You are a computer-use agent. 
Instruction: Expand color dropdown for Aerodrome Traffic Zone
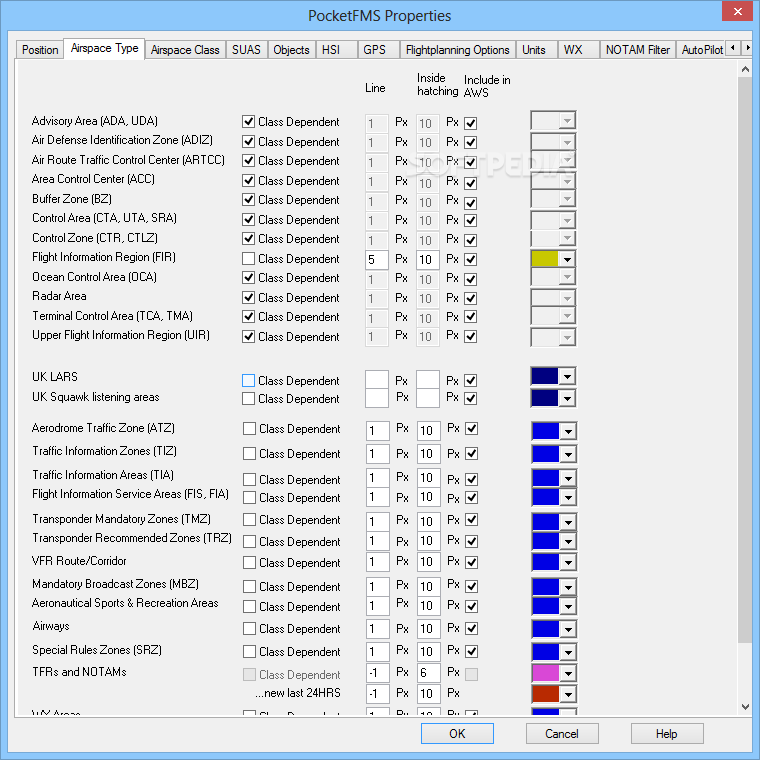(568, 430)
